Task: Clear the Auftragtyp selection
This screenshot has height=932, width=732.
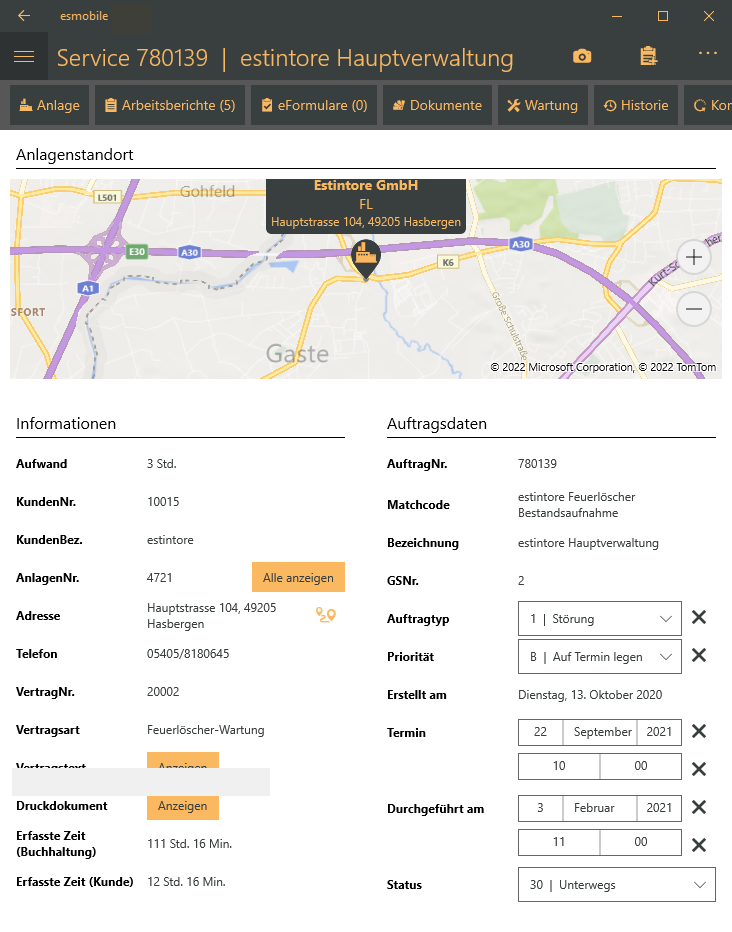Action: pyautogui.click(x=699, y=618)
